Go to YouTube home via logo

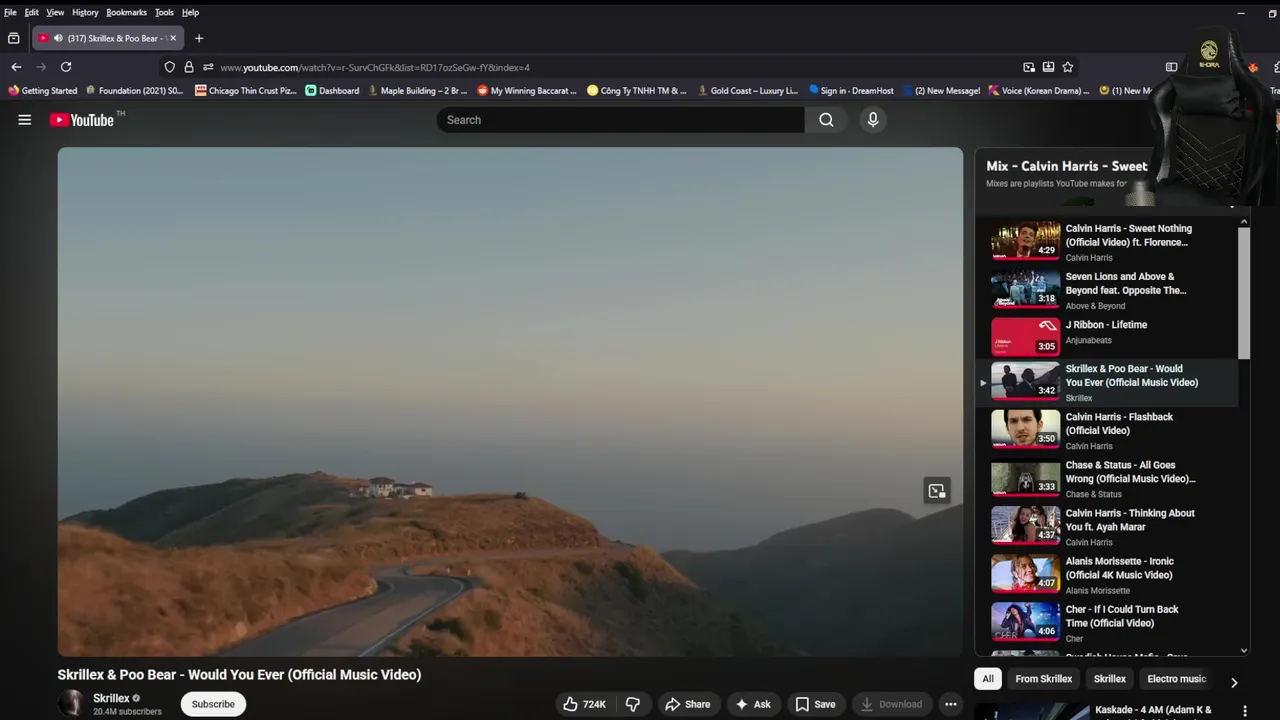pos(82,120)
